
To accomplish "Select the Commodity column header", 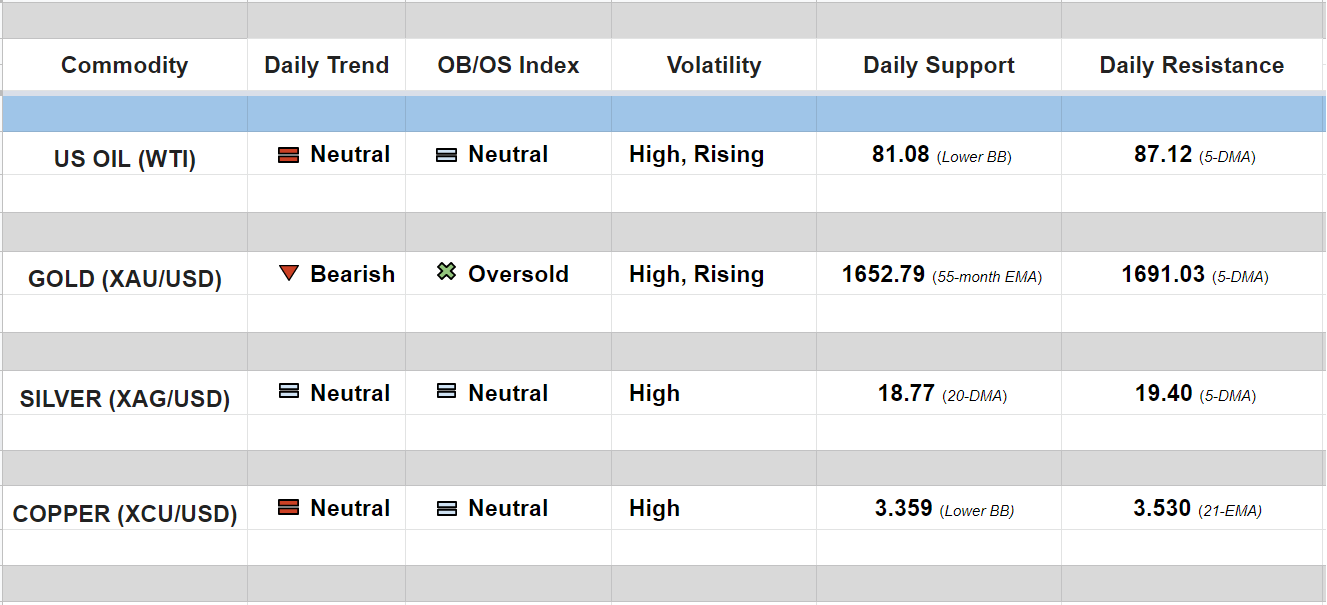I will [124, 66].
